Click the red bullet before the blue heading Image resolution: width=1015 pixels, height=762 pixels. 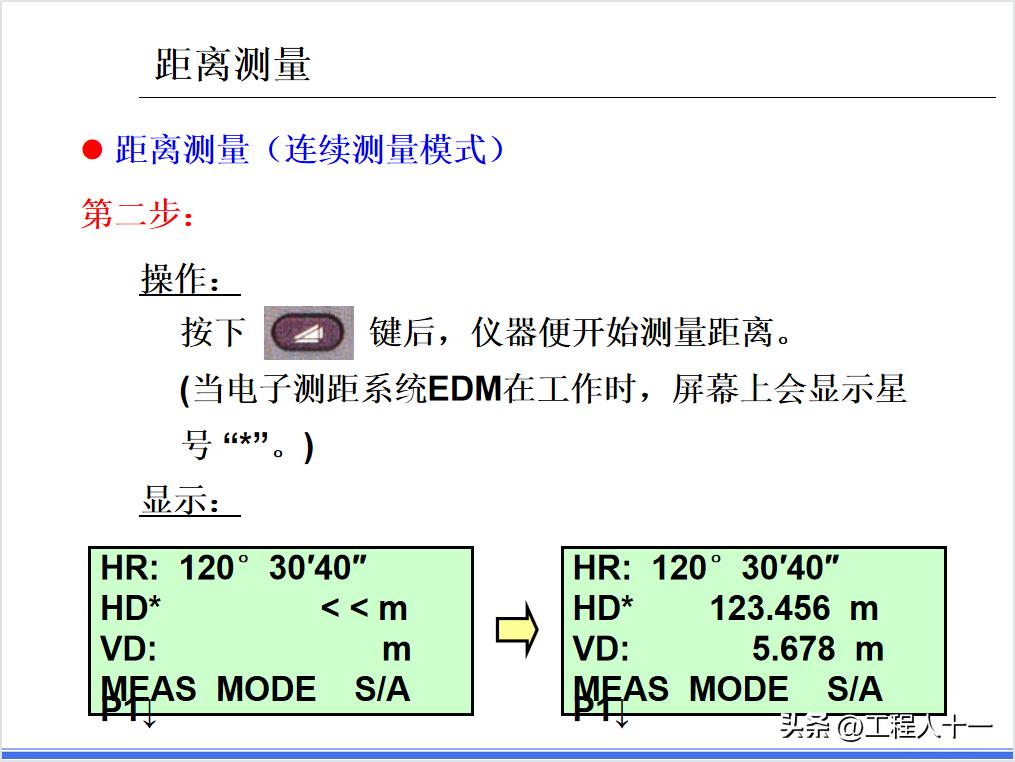pos(93,150)
